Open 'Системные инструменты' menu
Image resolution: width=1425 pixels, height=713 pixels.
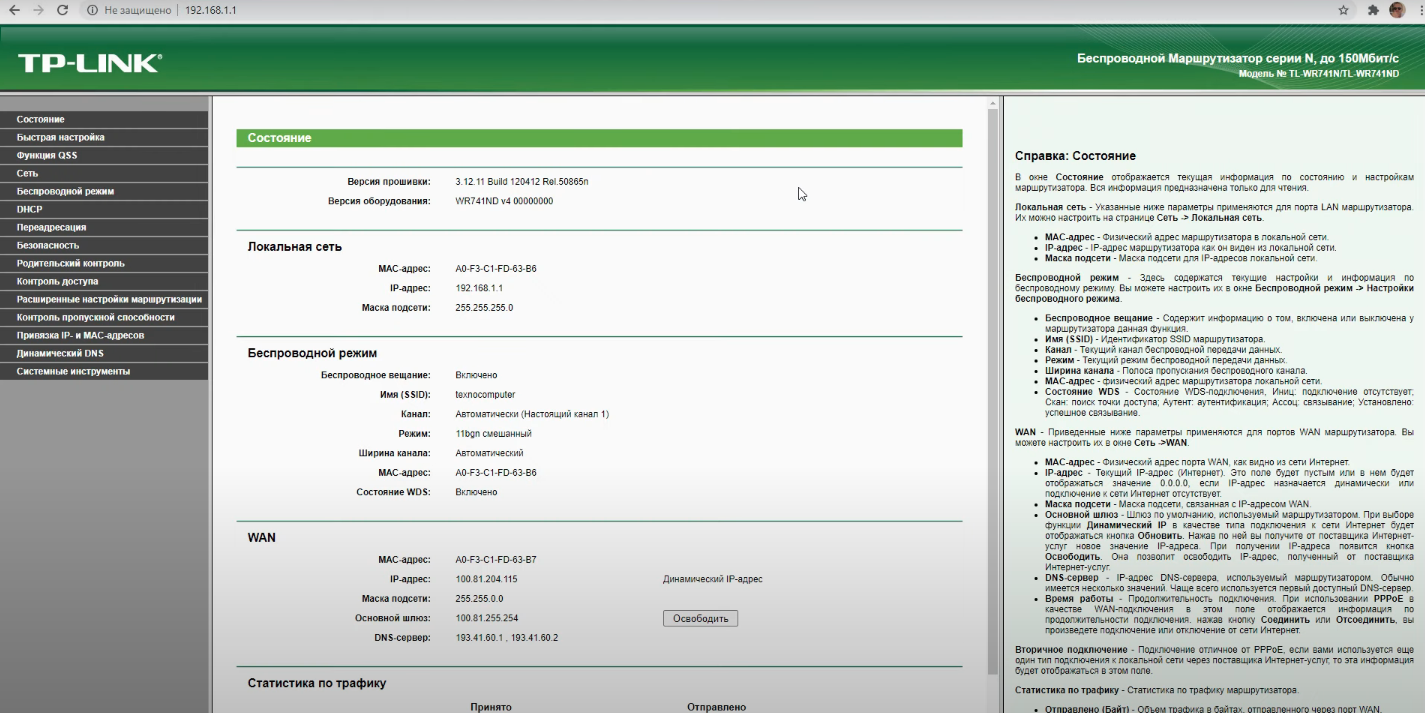[73, 371]
